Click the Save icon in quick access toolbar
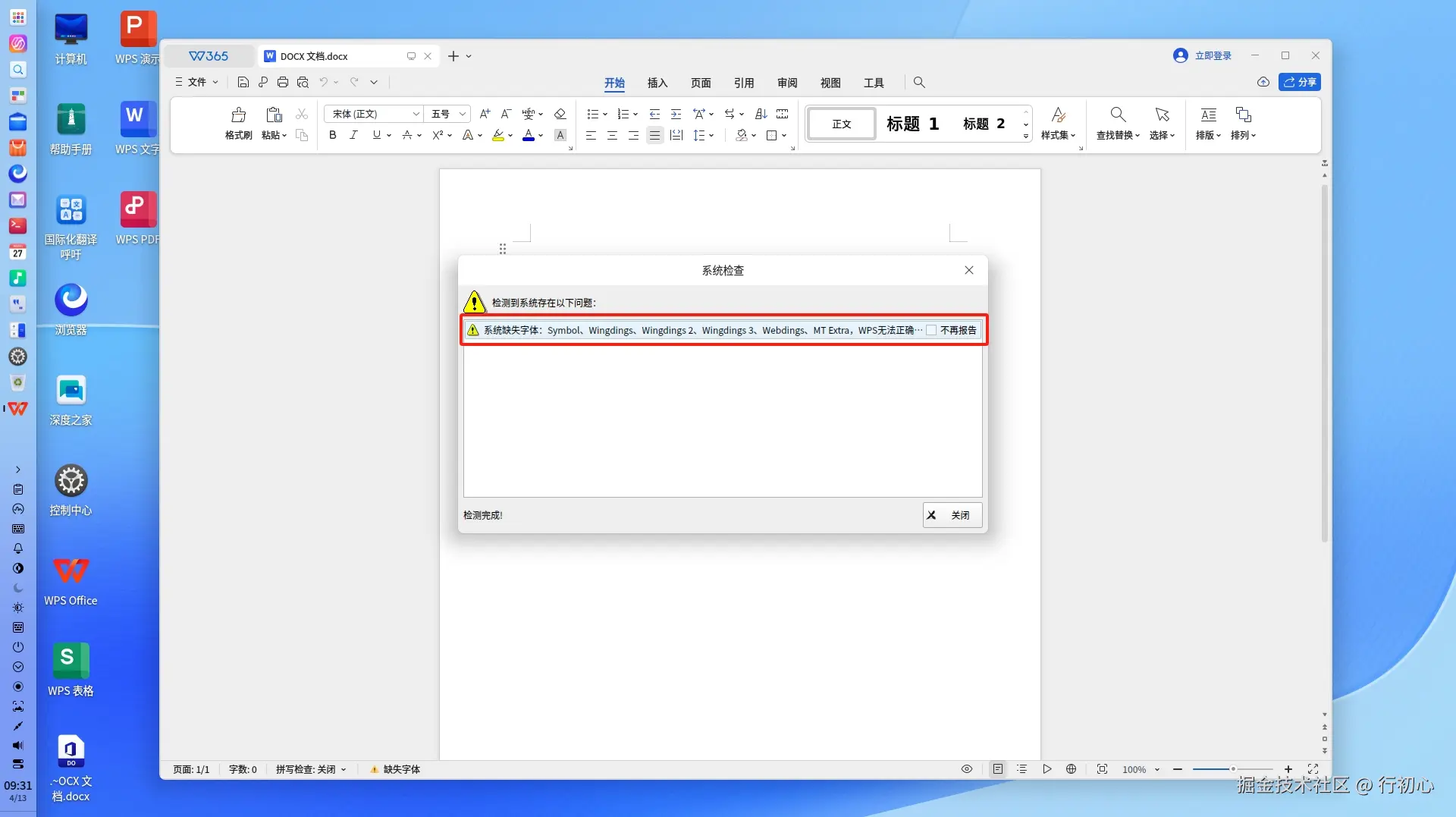This screenshot has height=817, width=1456. (243, 82)
